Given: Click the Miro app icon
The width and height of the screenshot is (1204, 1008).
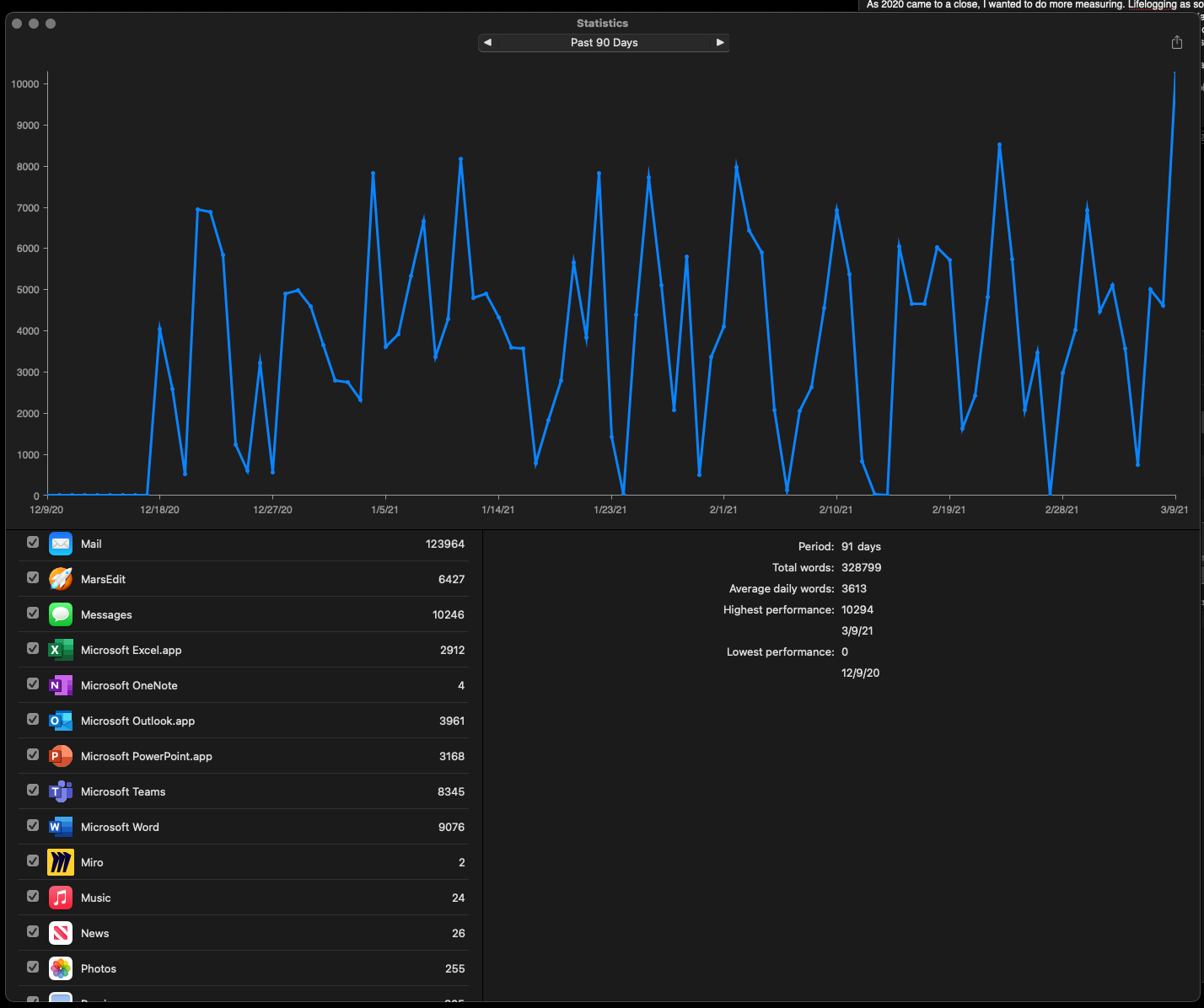Looking at the screenshot, I should (61, 862).
